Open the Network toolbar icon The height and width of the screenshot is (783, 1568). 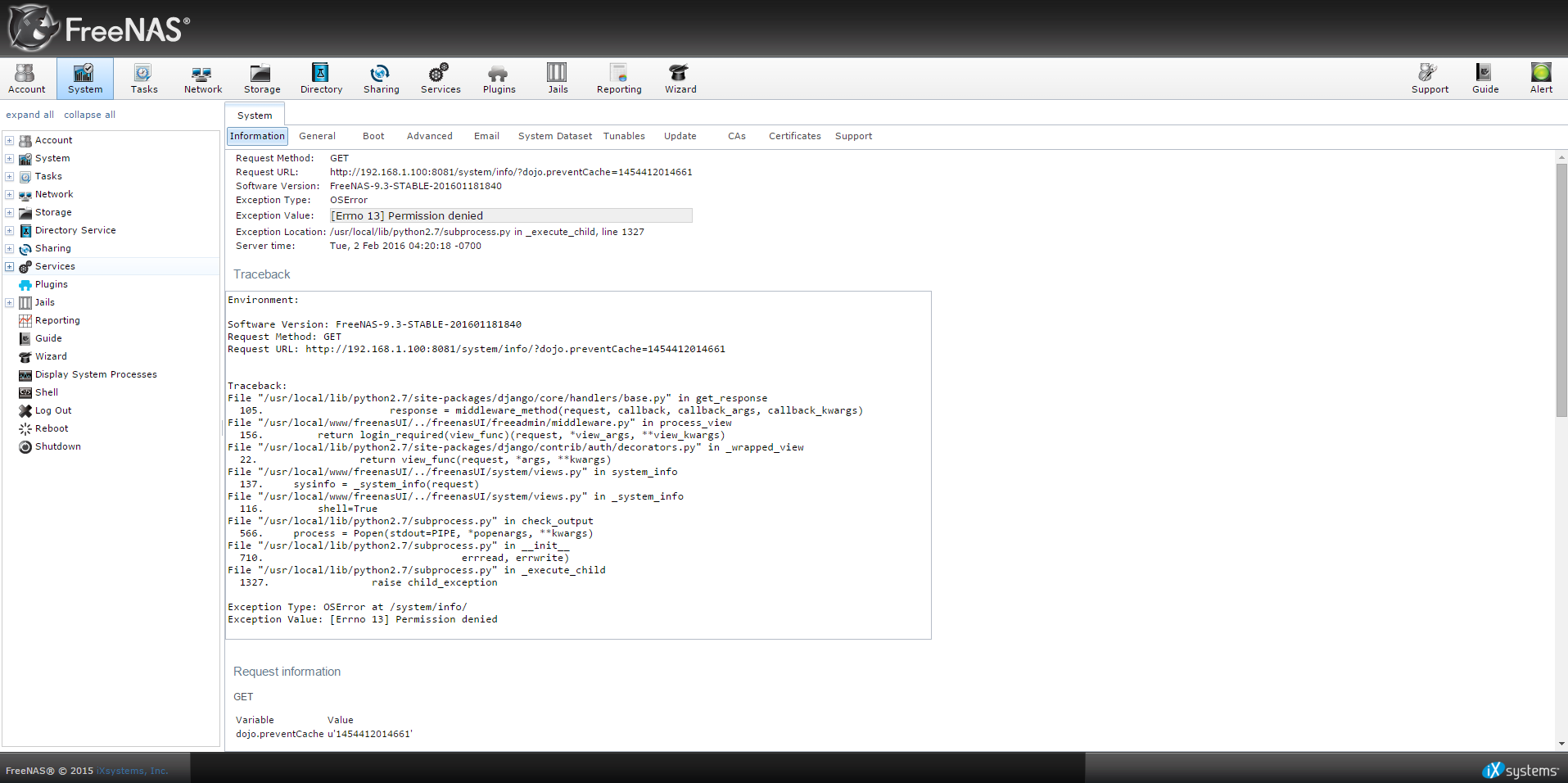tap(203, 79)
